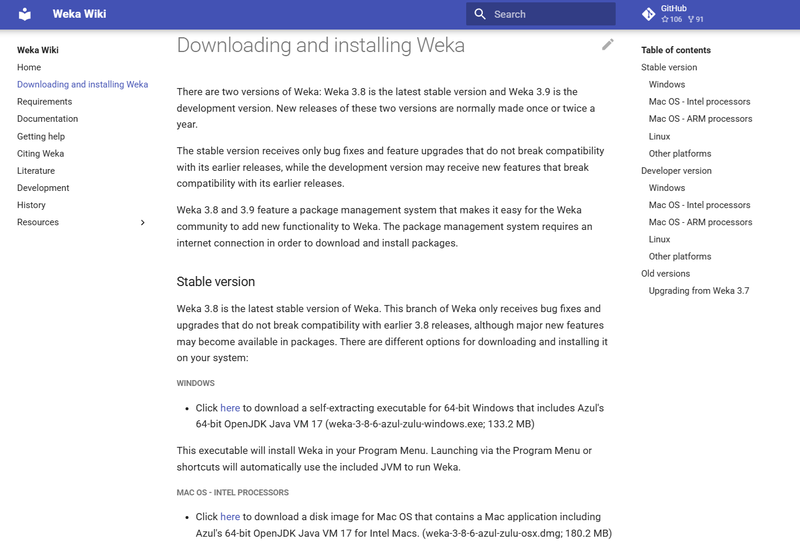Open the Literature page
Viewport: 800px width, 545px height.
point(36,171)
